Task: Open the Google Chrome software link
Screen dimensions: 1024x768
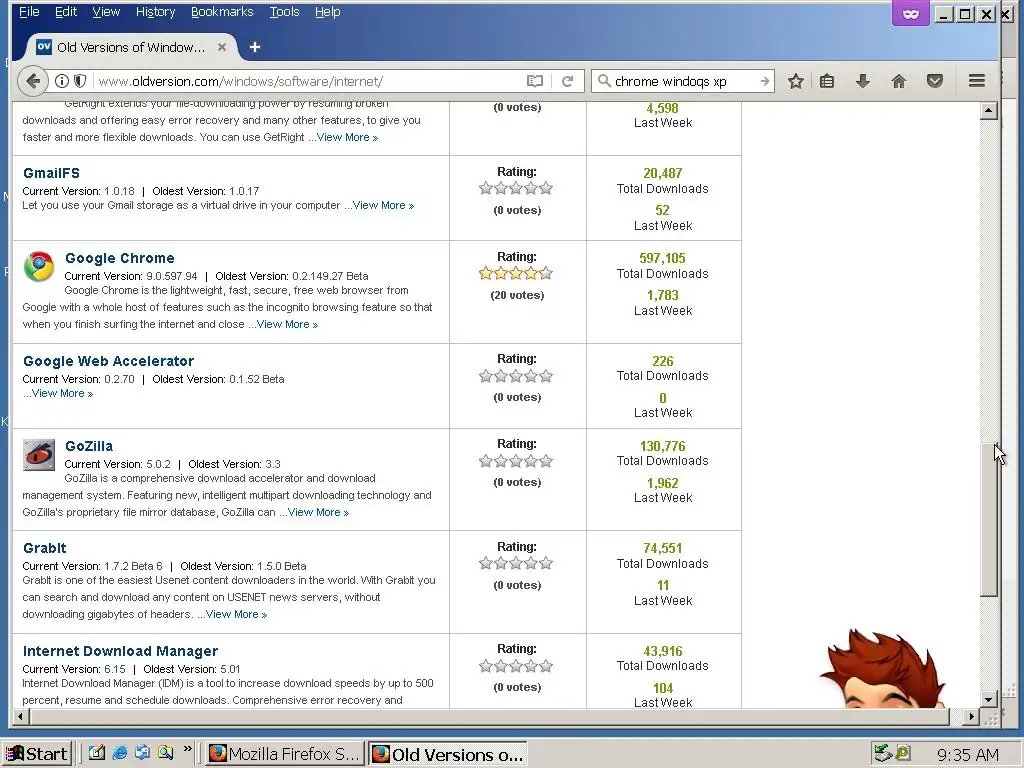Action: (x=120, y=258)
